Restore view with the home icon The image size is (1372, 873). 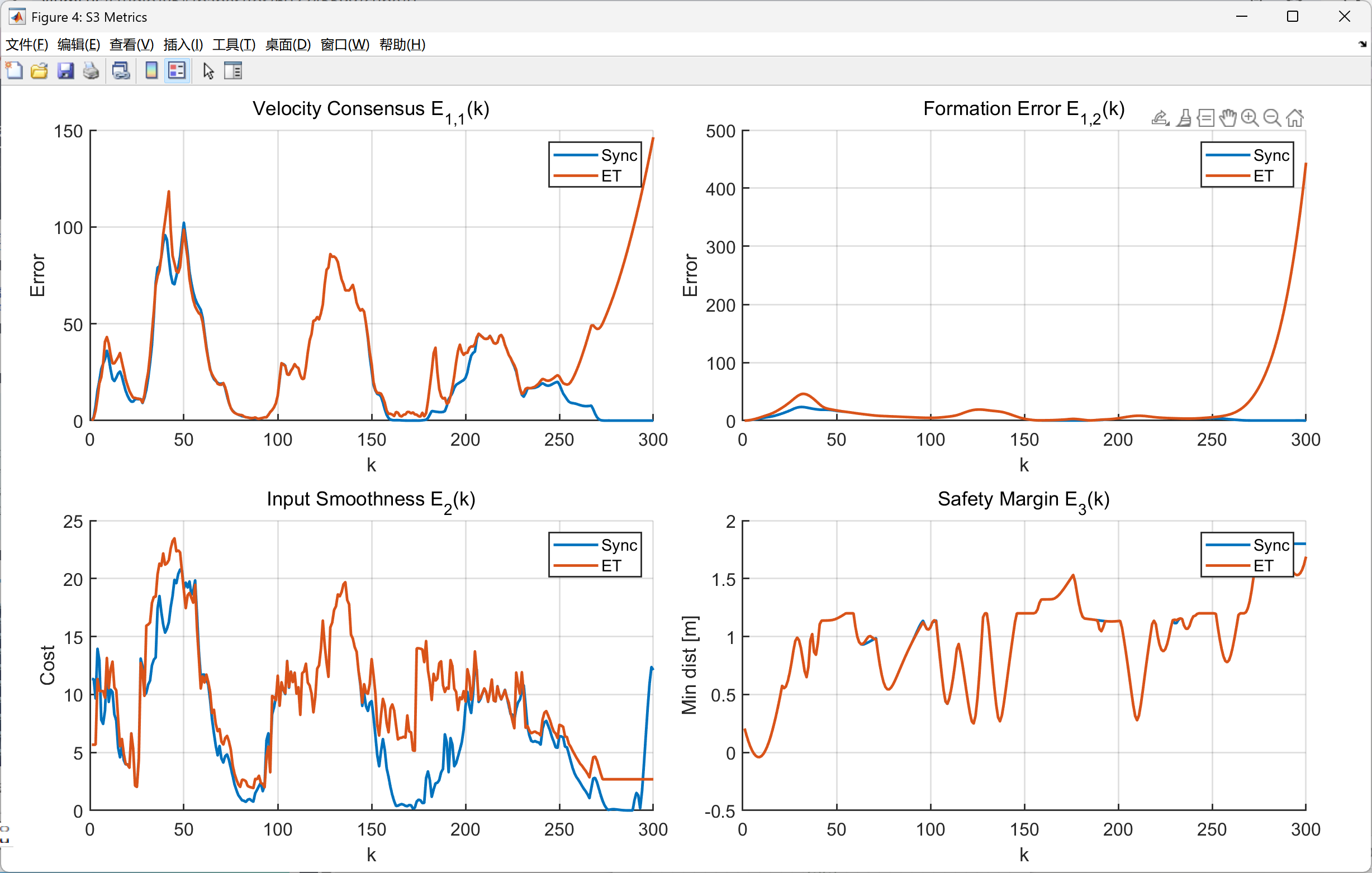point(1294,118)
